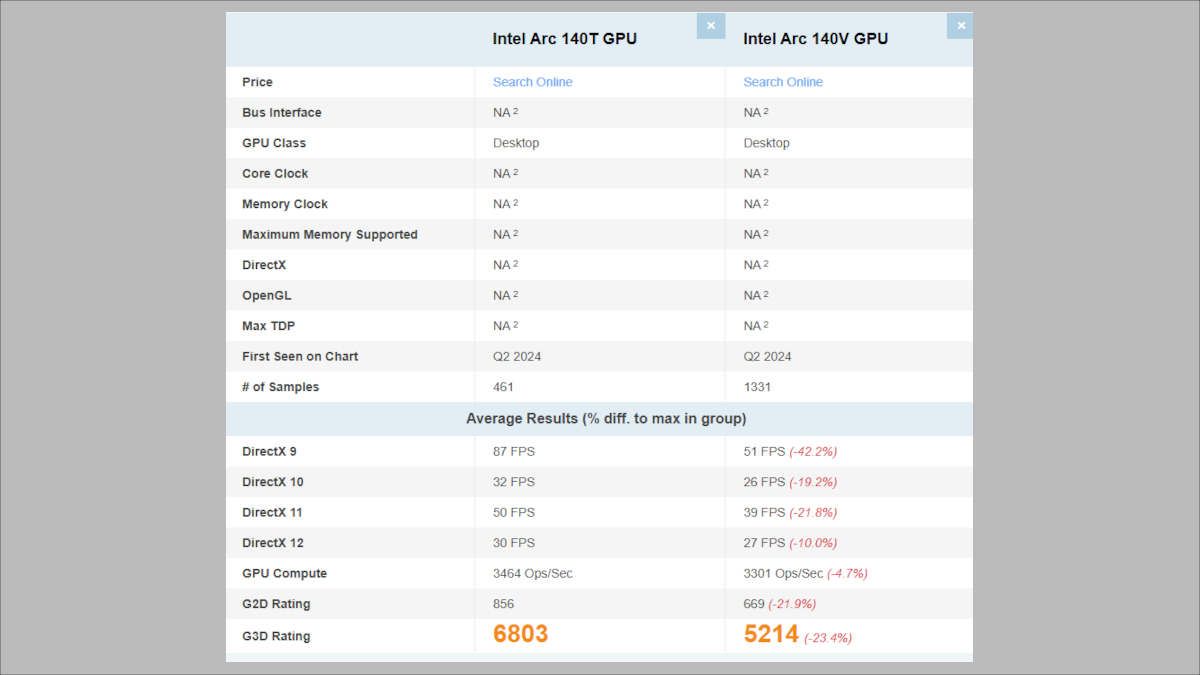Click the footnote 2 in the Core Clock row
The image size is (1200, 675).
515,171
